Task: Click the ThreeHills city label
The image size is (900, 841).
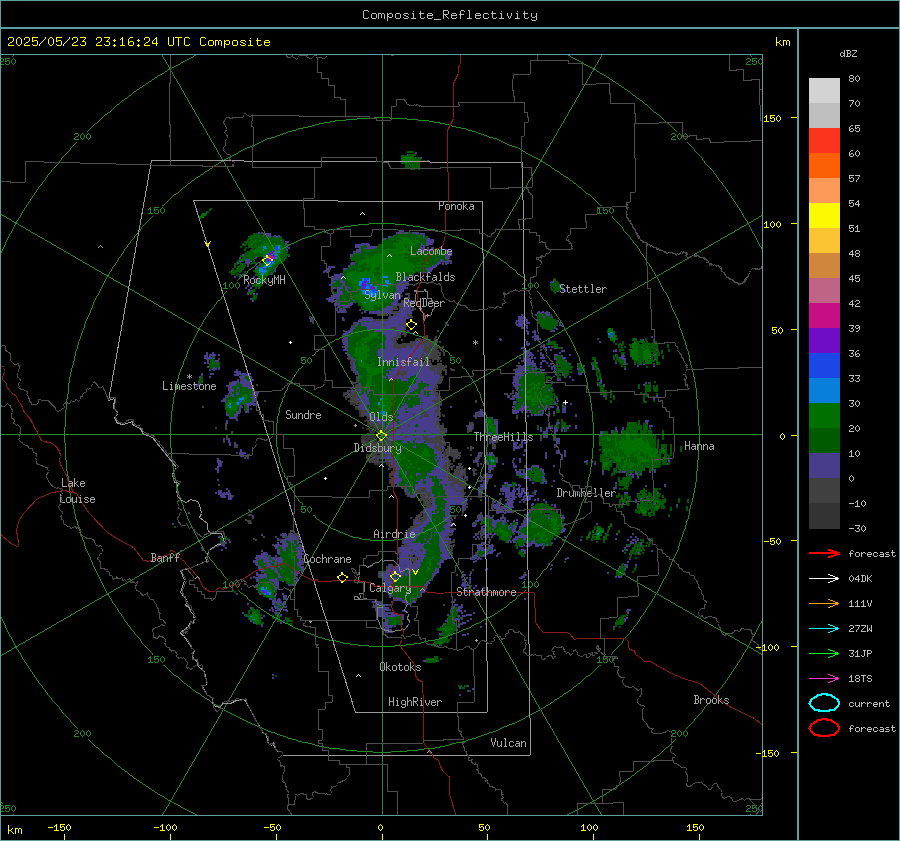Action: coord(503,437)
